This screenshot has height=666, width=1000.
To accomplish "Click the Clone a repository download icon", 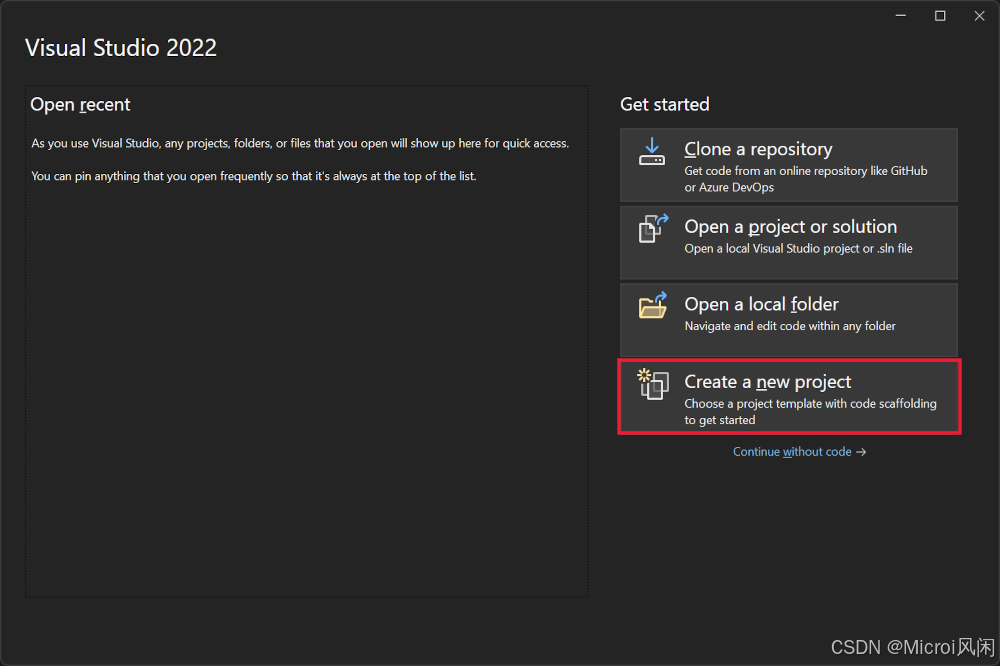I will pyautogui.click(x=652, y=151).
